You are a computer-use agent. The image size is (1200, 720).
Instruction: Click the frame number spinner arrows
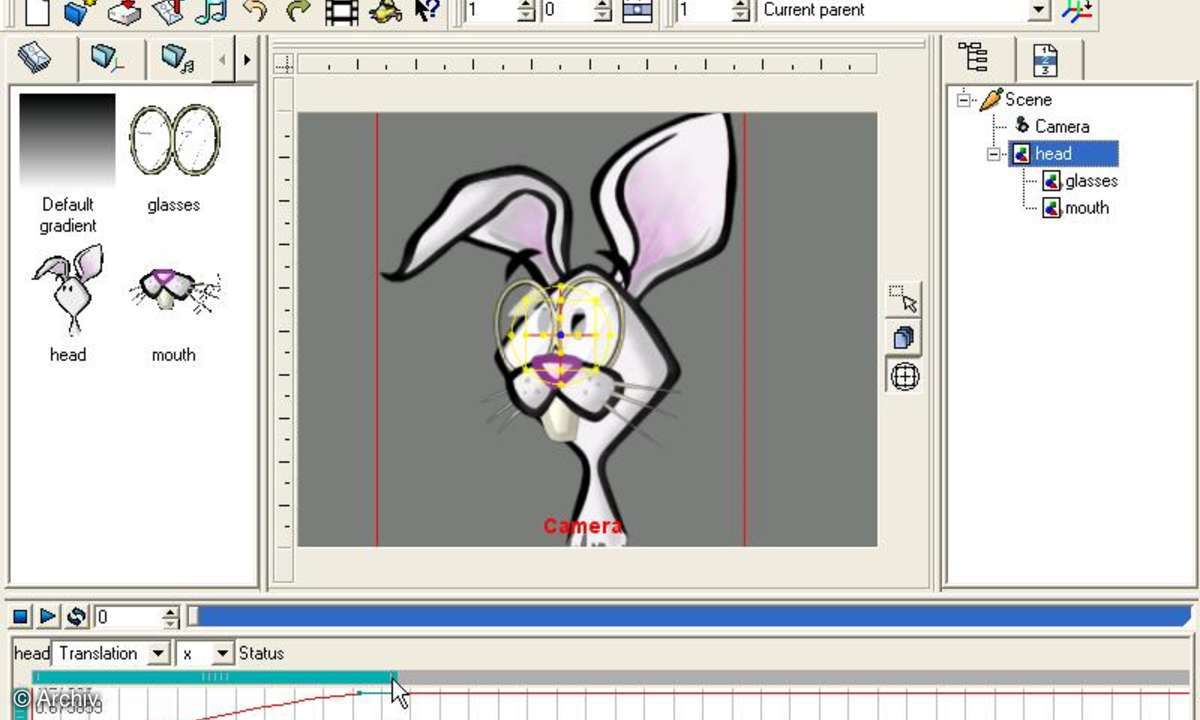[171, 617]
